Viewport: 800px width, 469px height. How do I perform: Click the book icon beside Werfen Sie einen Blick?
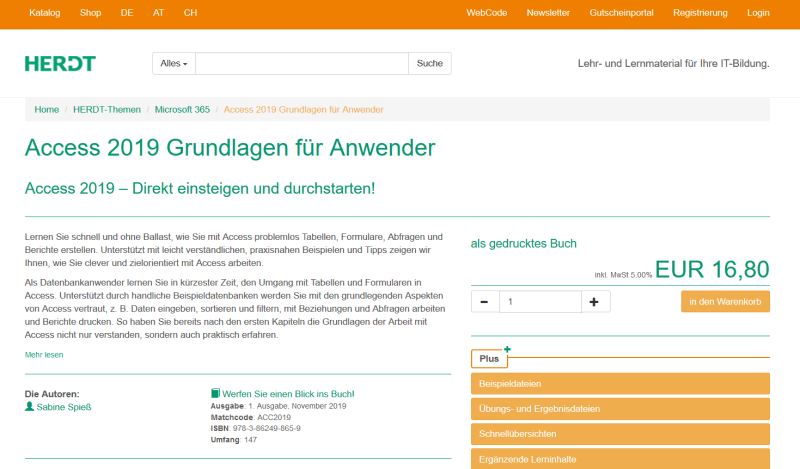pos(215,393)
